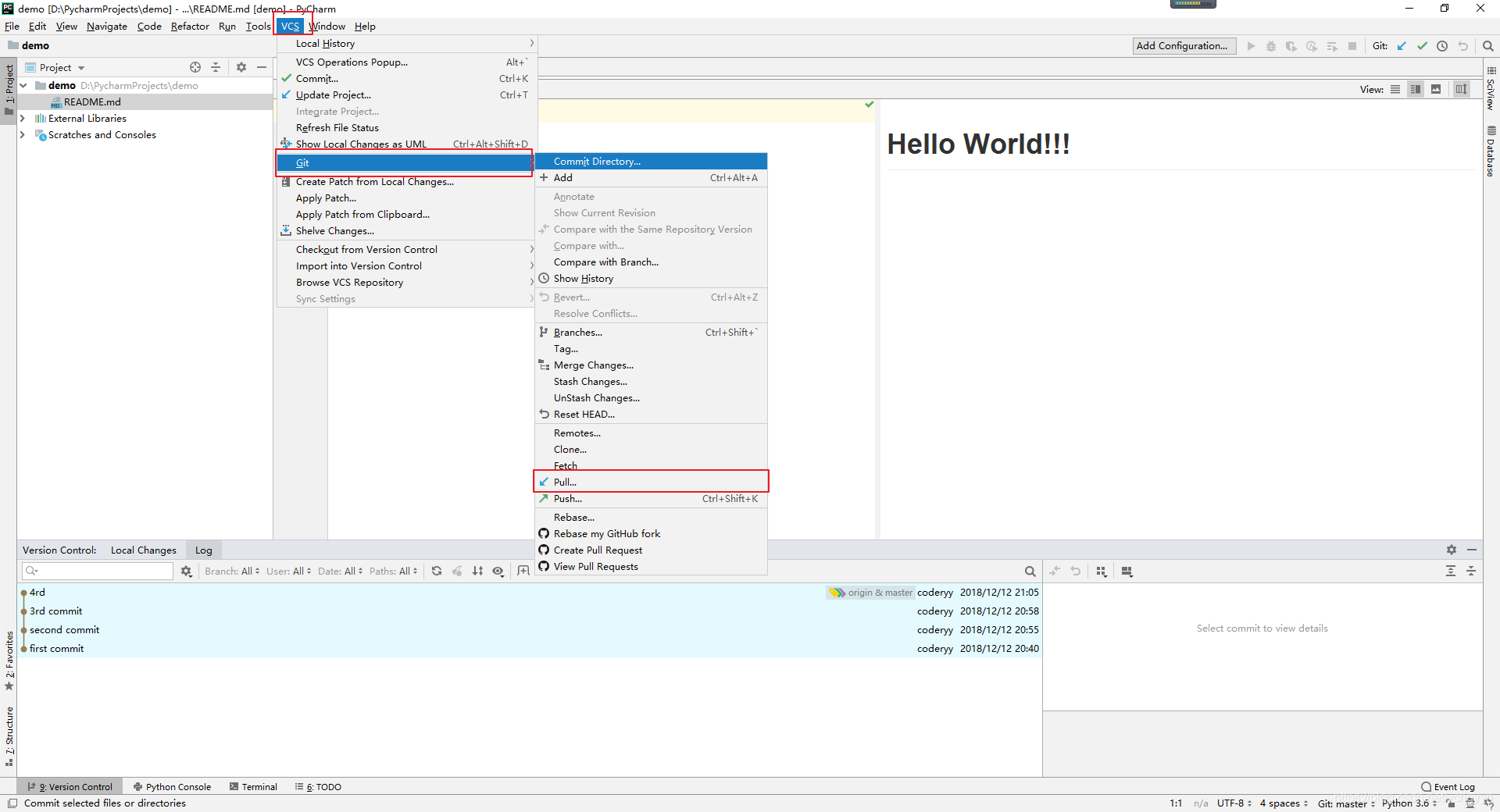The width and height of the screenshot is (1500, 812).
Task: Expand Scratches and Consoles node
Action: click(x=22, y=135)
